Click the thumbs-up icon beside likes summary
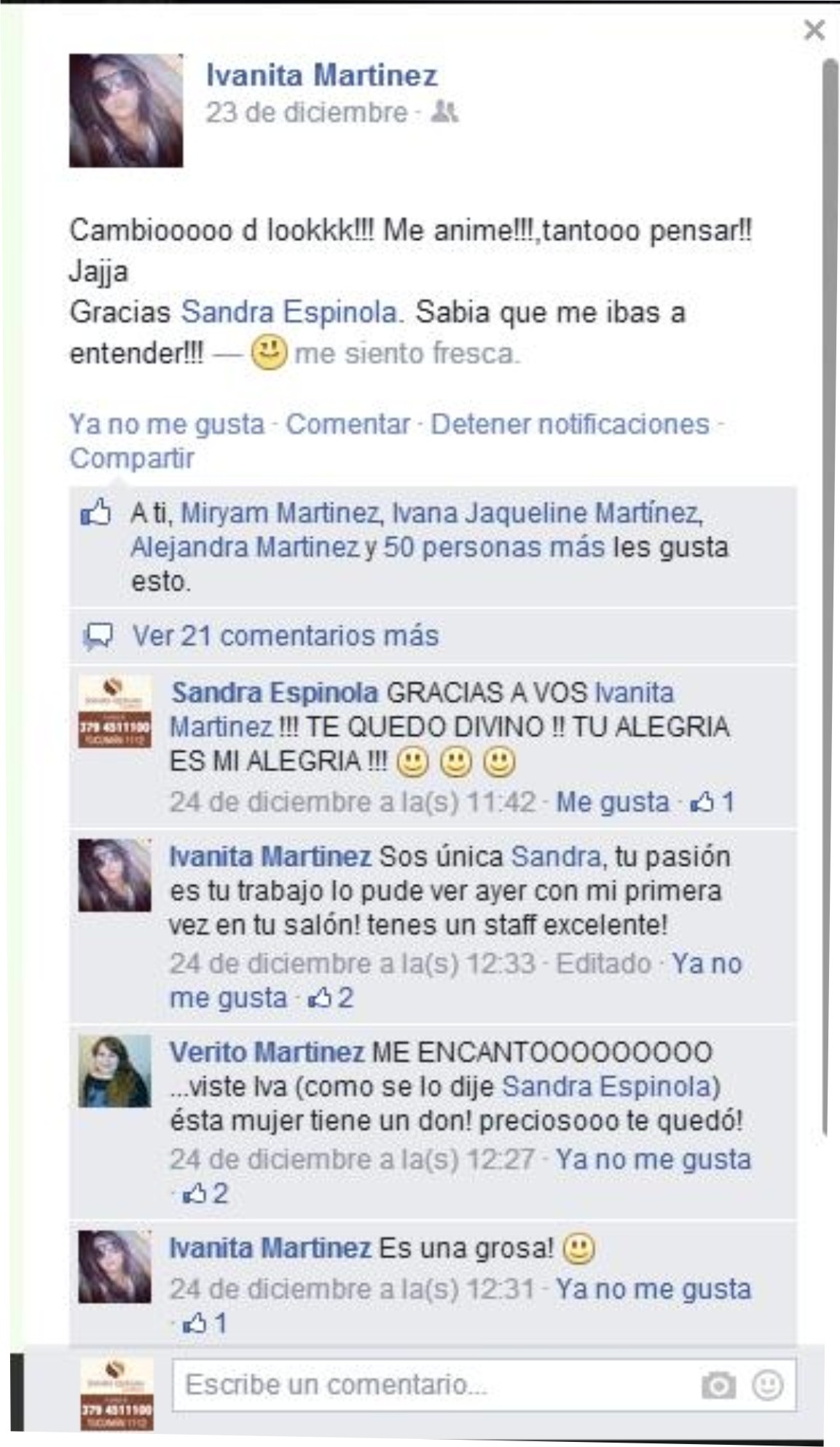840x1447 pixels. click(x=95, y=512)
